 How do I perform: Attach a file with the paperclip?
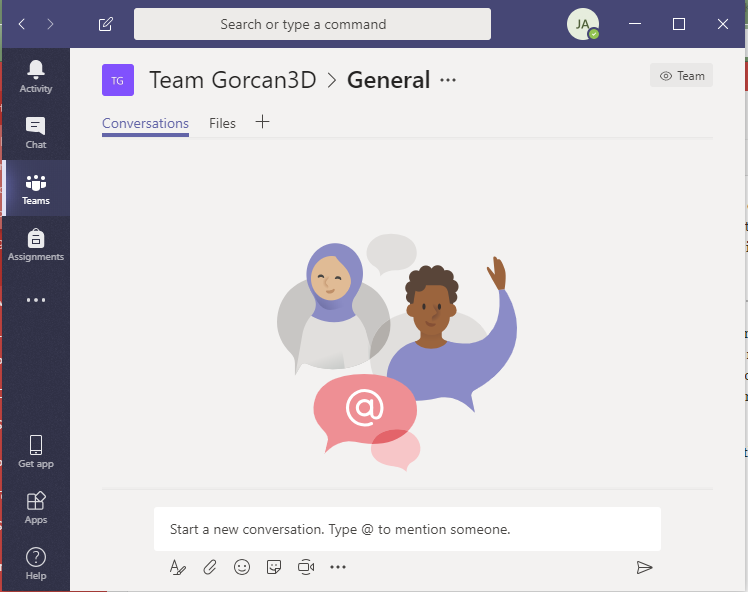click(x=210, y=567)
